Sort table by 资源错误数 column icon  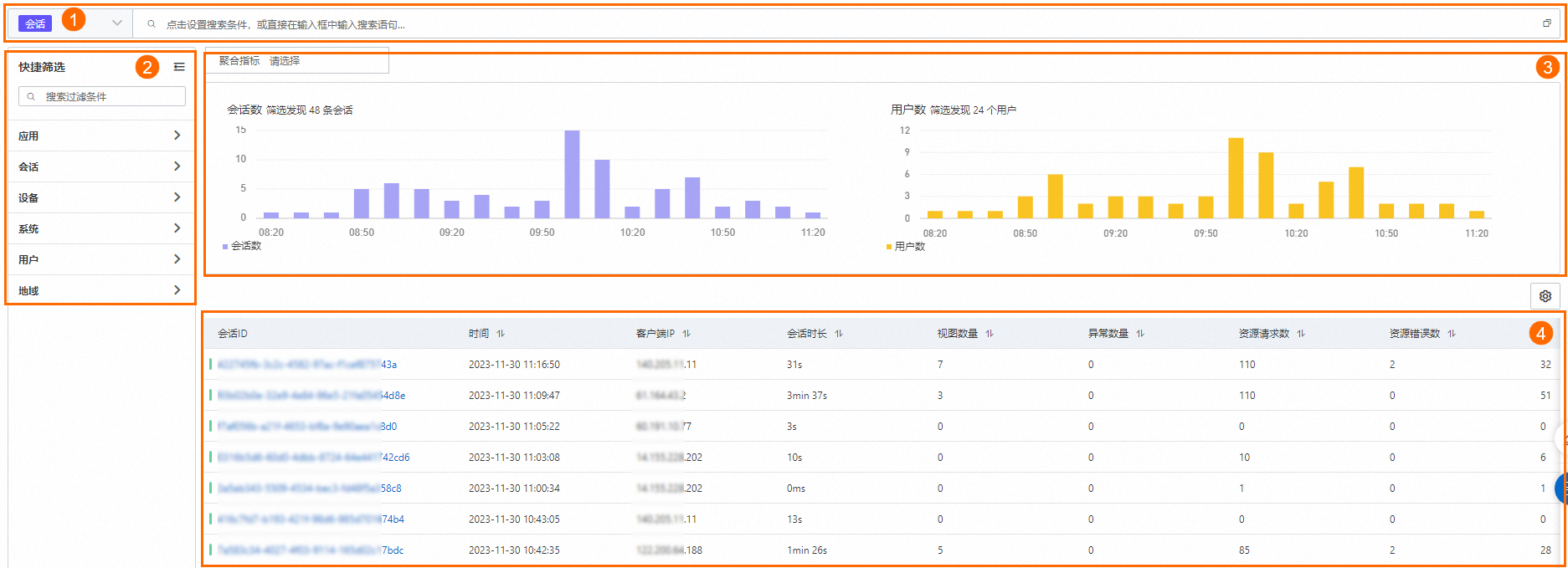coord(1452,334)
